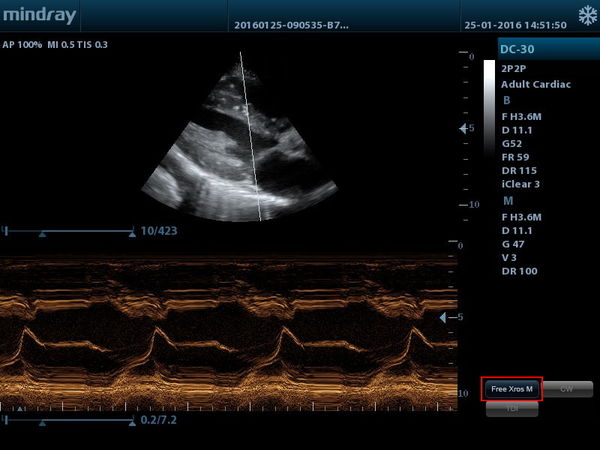600x450 pixels.
Task: Click the 10/423 cine frame slider
Action: click(x=69, y=231)
